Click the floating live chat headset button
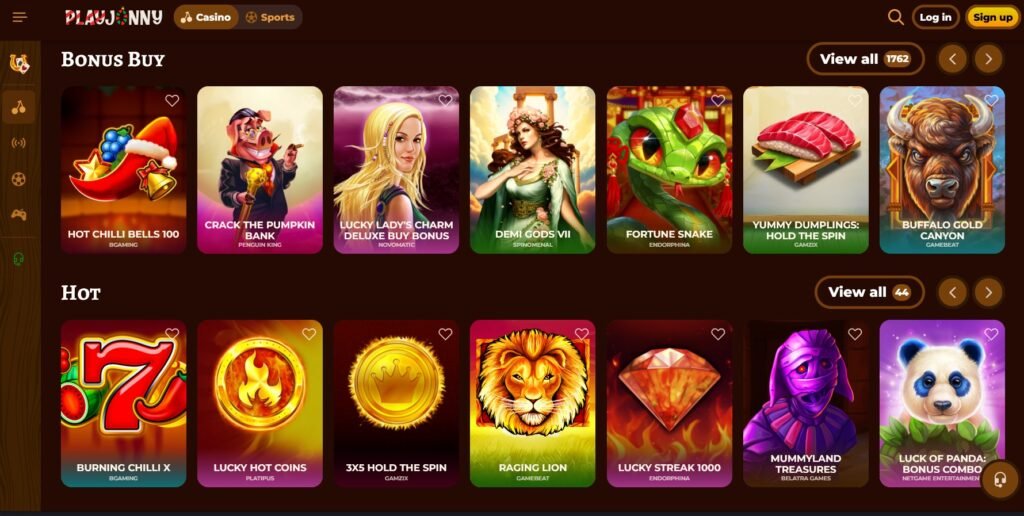The image size is (1024, 516). coord(999,480)
